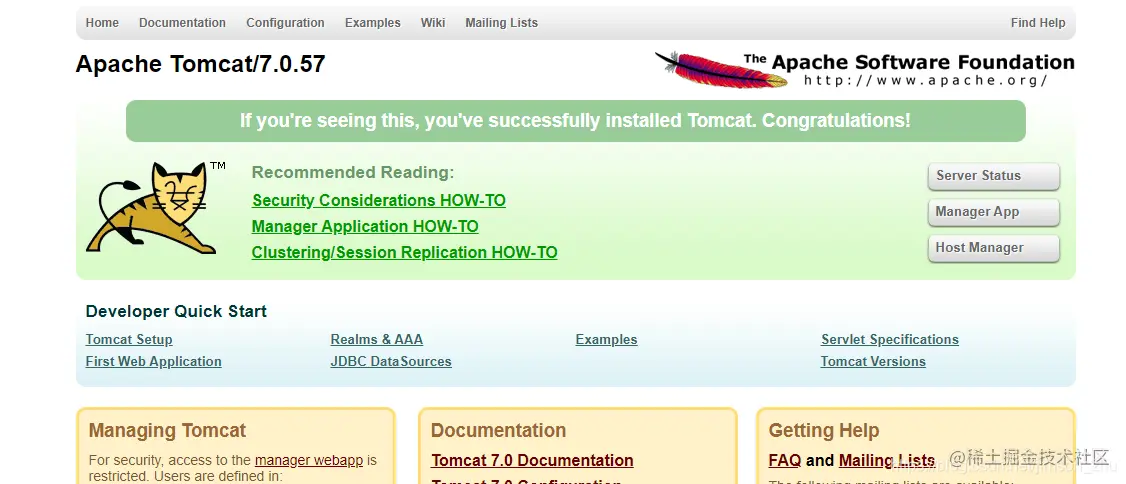Click the Server Status button
Image resolution: width=1126 pixels, height=484 pixels.
coord(993,176)
